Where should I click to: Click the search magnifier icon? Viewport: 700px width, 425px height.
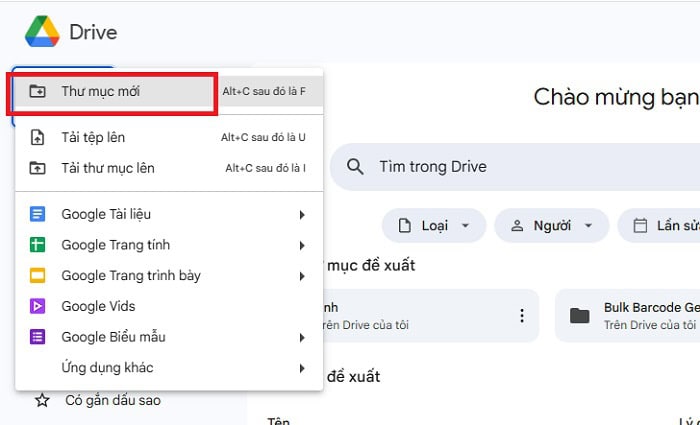point(355,167)
